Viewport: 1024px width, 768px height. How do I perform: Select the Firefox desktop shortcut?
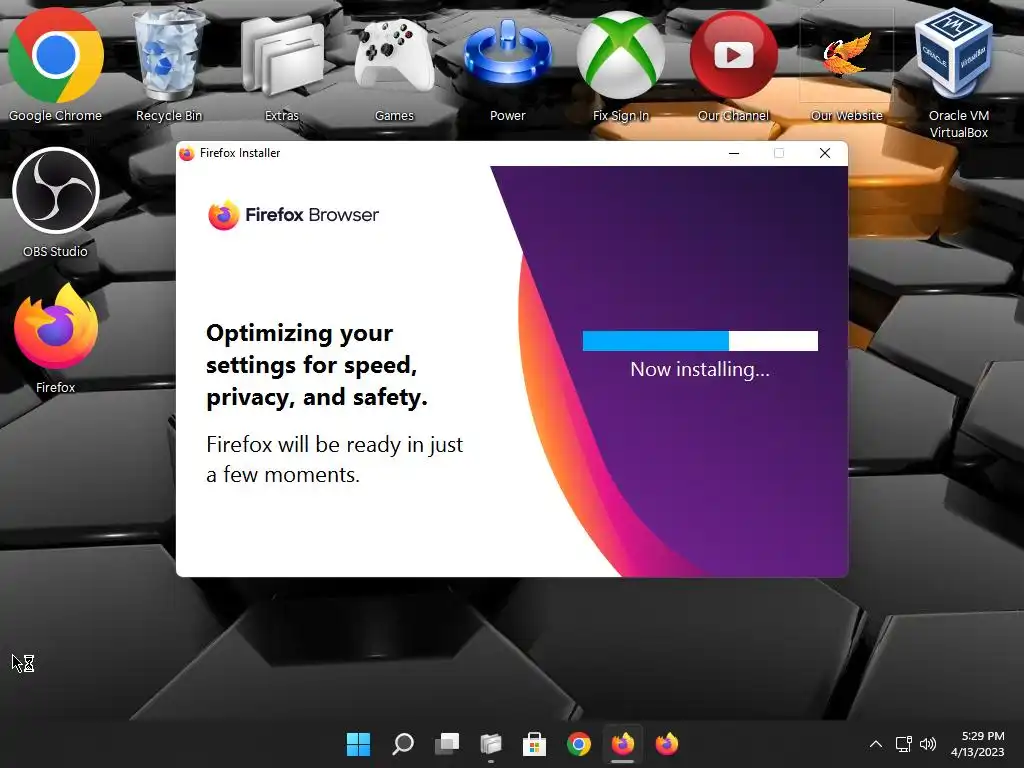click(56, 338)
